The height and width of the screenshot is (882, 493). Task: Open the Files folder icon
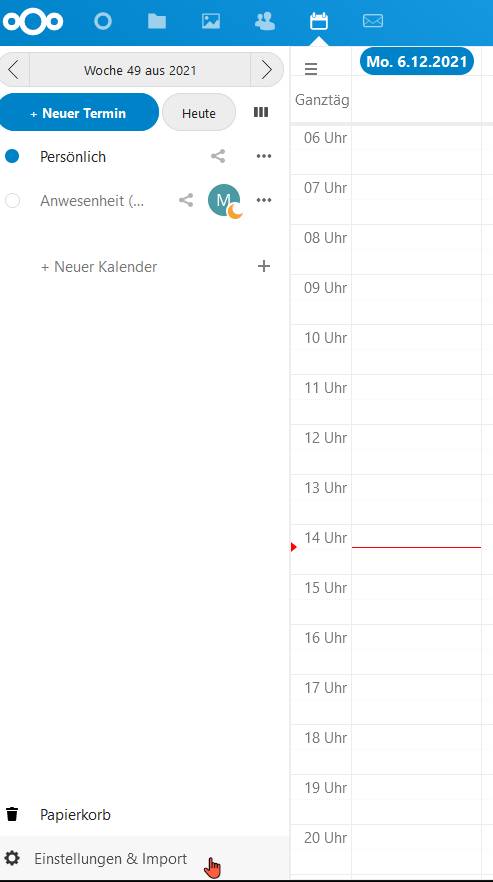[x=157, y=21]
